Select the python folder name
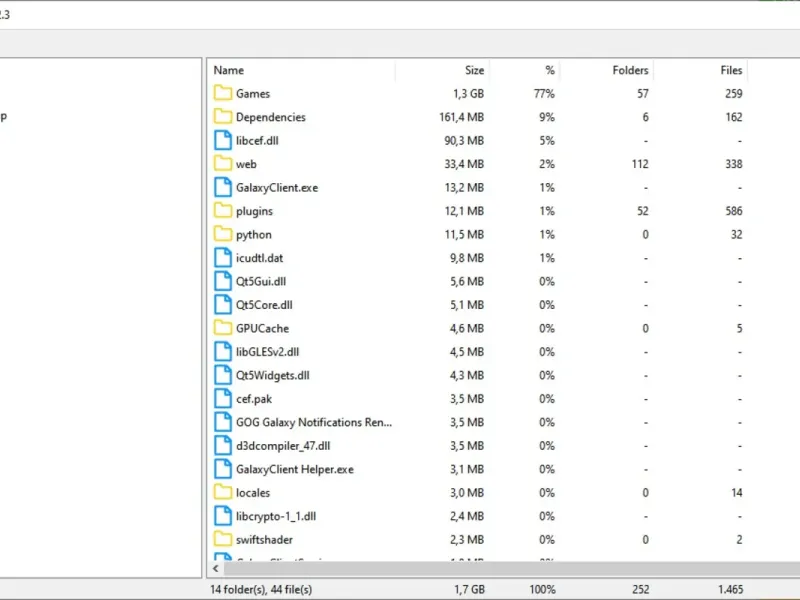The height and width of the screenshot is (600, 800). 254,235
